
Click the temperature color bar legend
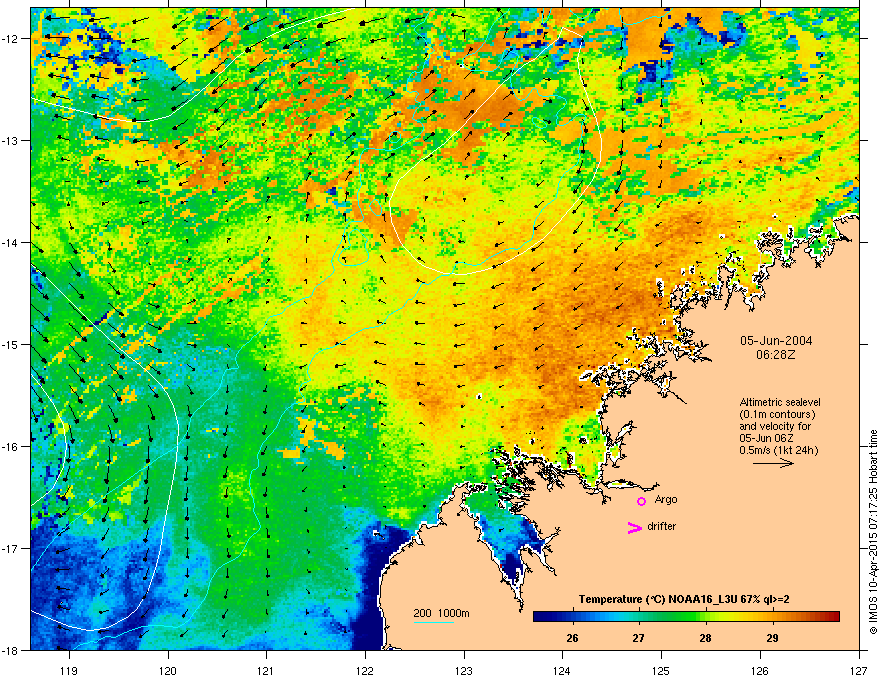pyautogui.click(x=686, y=617)
